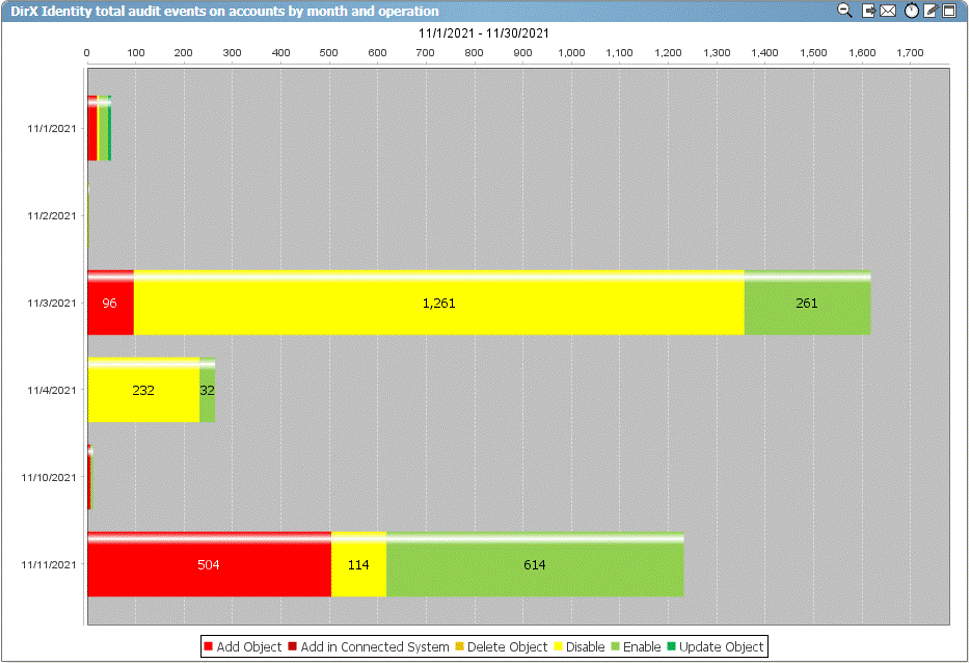Click the maximize panel window icon
Image resolution: width=969 pixels, height=663 pixels.
[x=949, y=10]
